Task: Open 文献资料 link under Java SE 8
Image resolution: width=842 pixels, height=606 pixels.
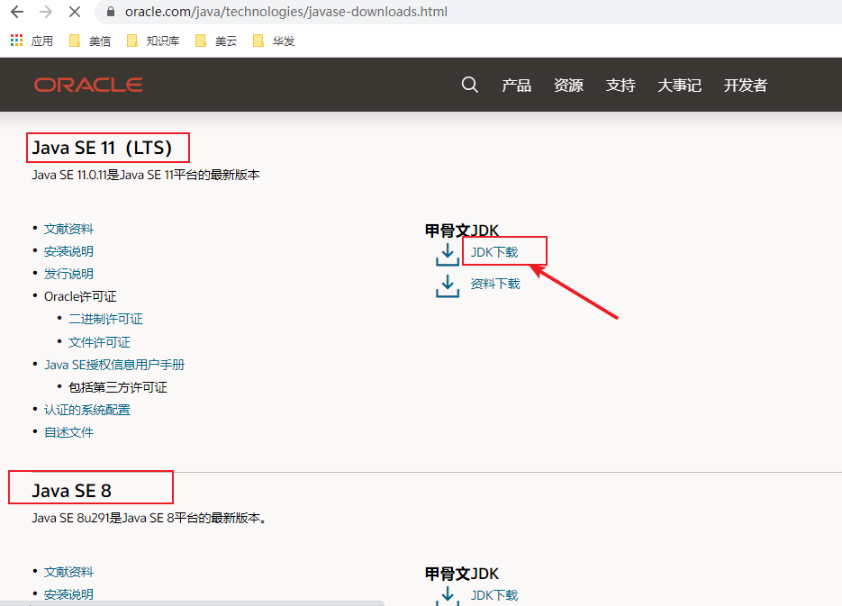Action: point(69,572)
